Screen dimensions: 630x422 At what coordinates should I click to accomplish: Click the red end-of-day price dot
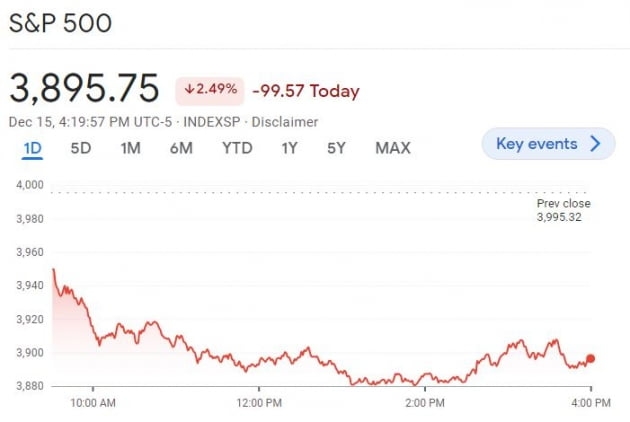click(591, 358)
